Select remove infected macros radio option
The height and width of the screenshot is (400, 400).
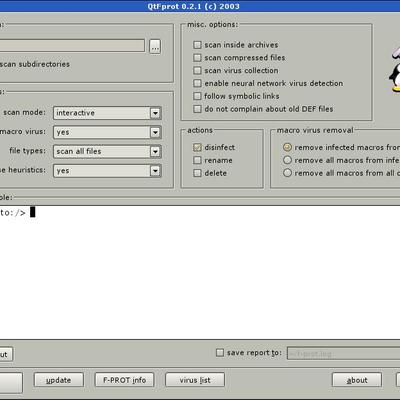click(x=287, y=147)
